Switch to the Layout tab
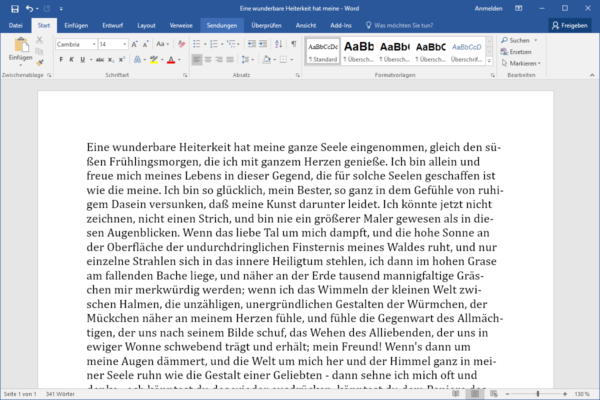Viewport: 600px width, 400px height. point(146,26)
